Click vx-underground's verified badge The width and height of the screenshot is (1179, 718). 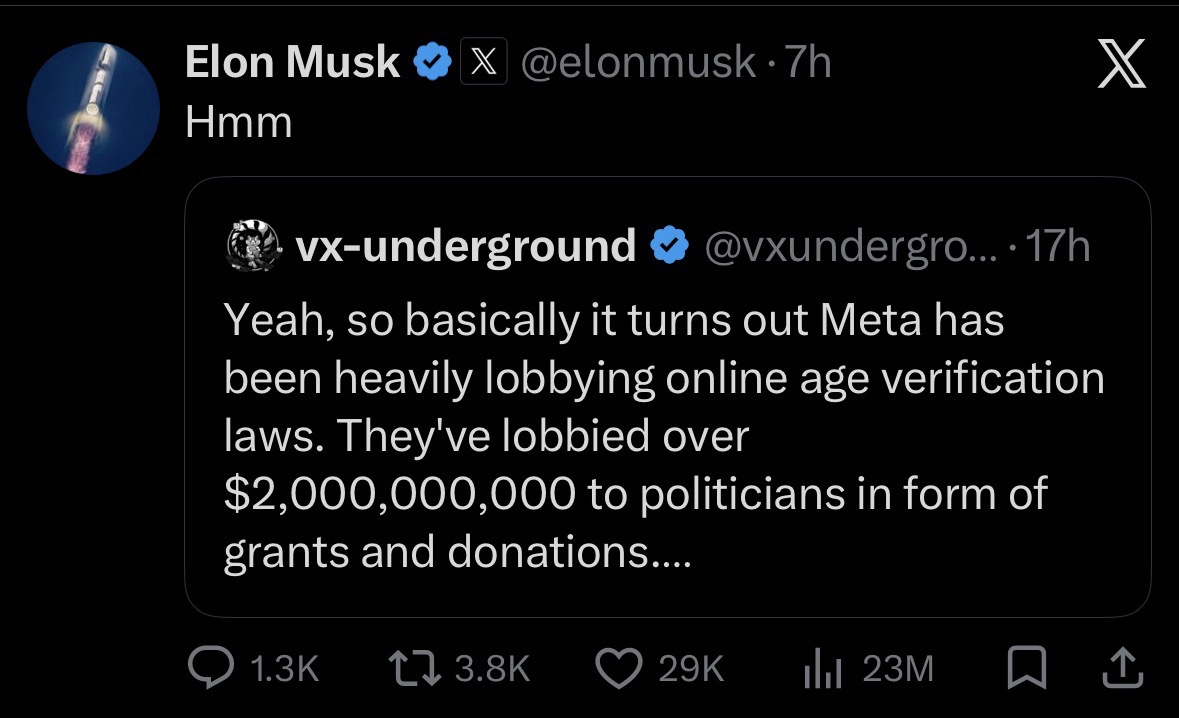tap(669, 245)
